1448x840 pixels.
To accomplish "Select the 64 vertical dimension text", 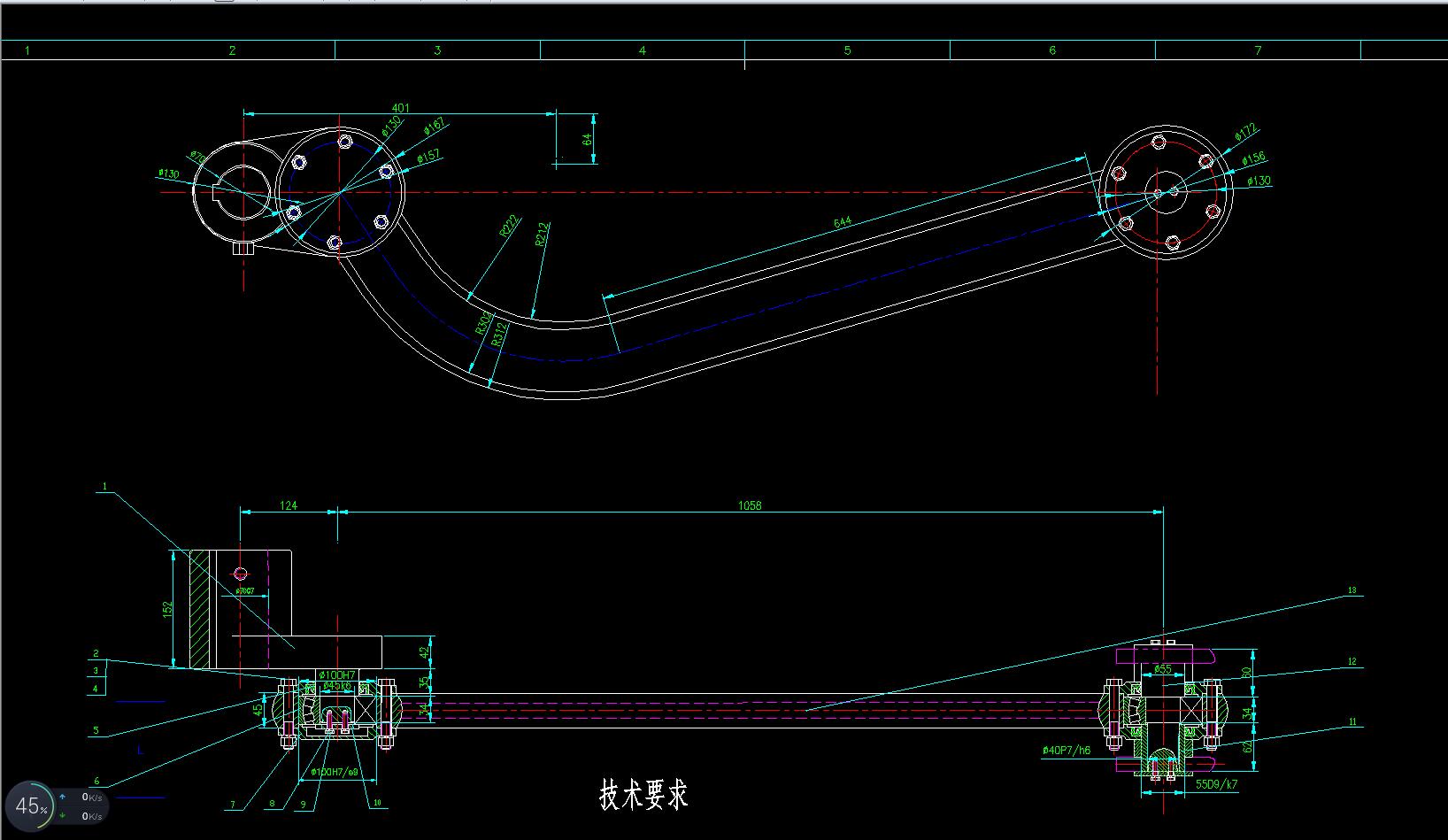I will 586,140.
